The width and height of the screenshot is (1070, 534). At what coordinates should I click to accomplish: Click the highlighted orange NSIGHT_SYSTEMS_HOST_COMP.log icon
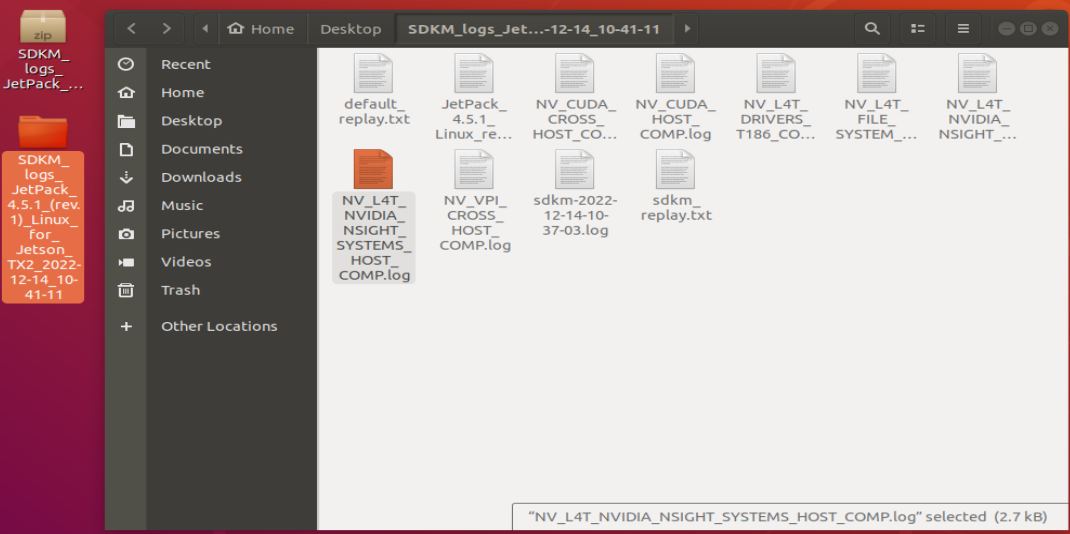tap(373, 169)
